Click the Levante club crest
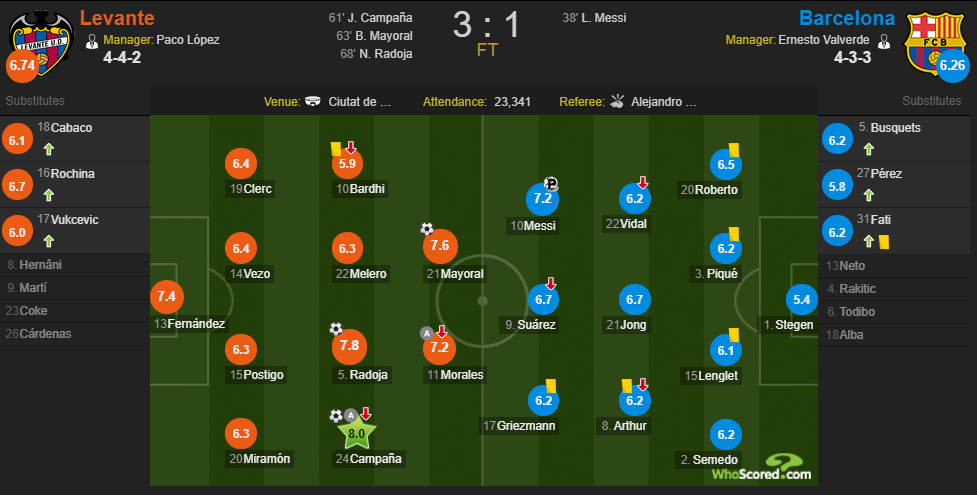 tap(42, 42)
